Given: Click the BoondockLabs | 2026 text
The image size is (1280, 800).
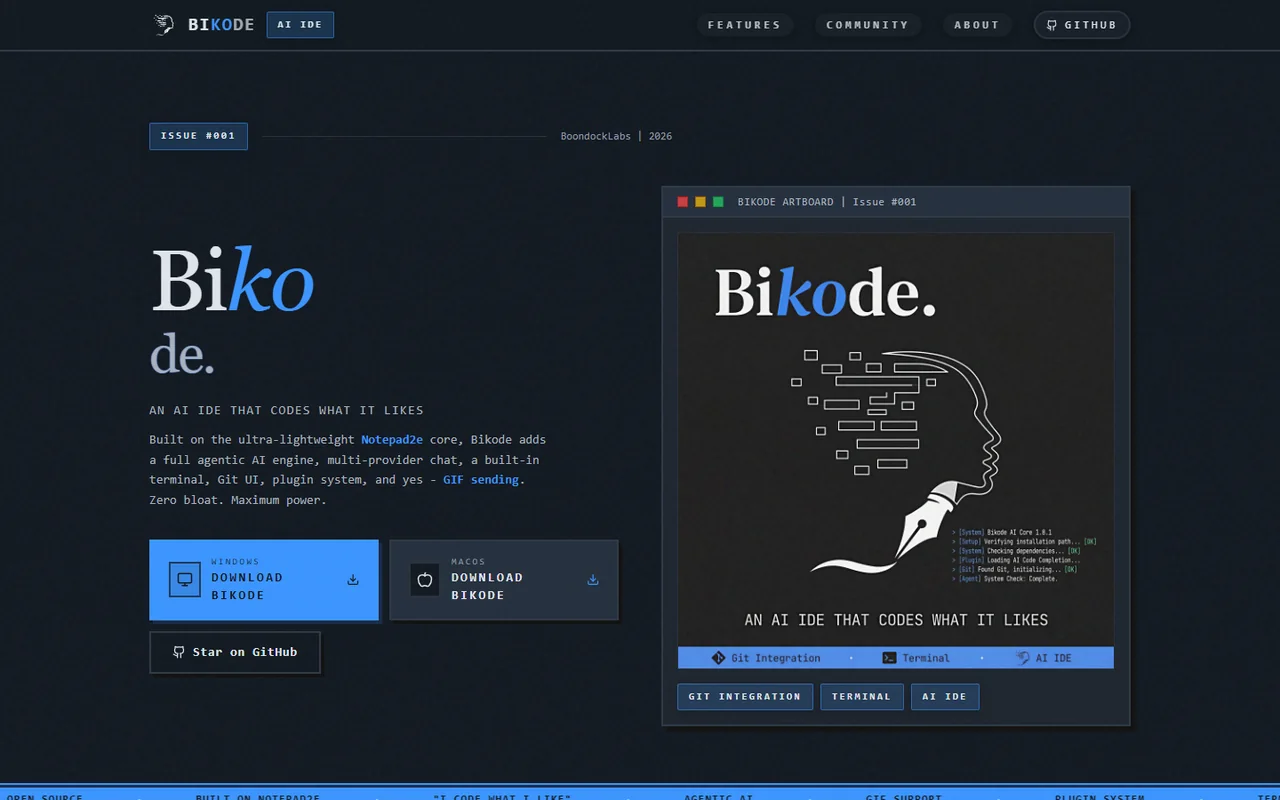Looking at the screenshot, I should pos(616,136).
